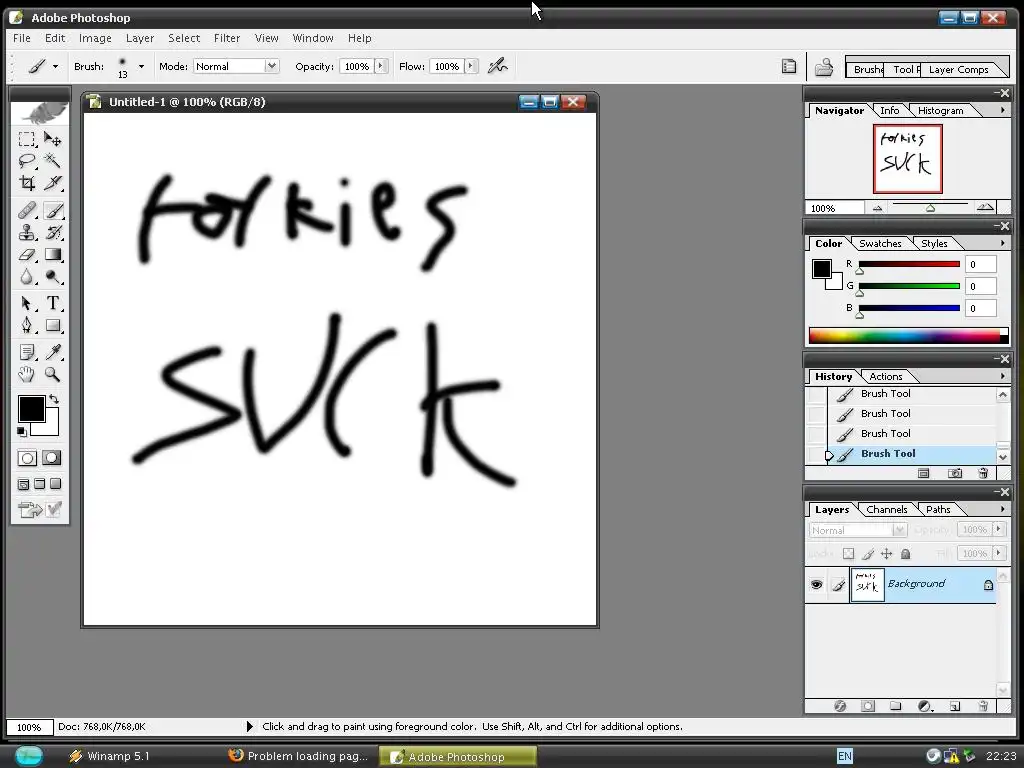Select the Lasso tool
Image resolution: width=1024 pixels, height=768 pixels.
pyautogui.click(x=27, y=161)
